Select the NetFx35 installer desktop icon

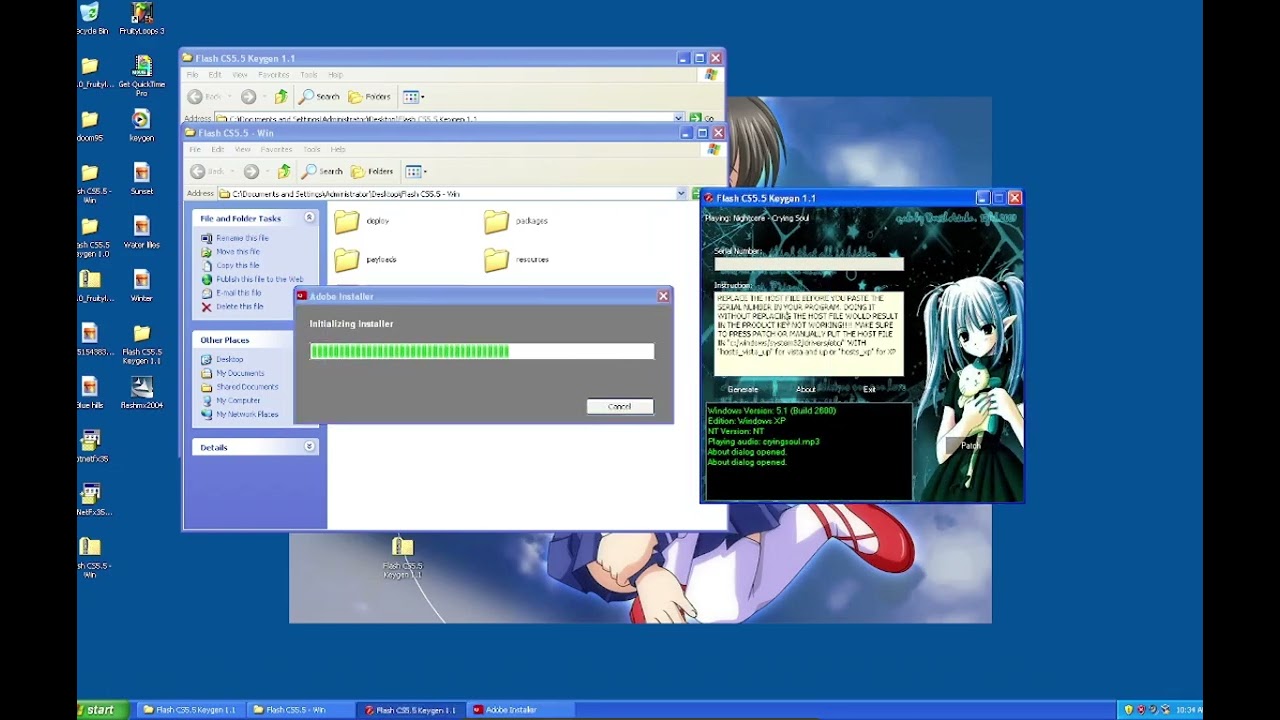coord(91,498)
